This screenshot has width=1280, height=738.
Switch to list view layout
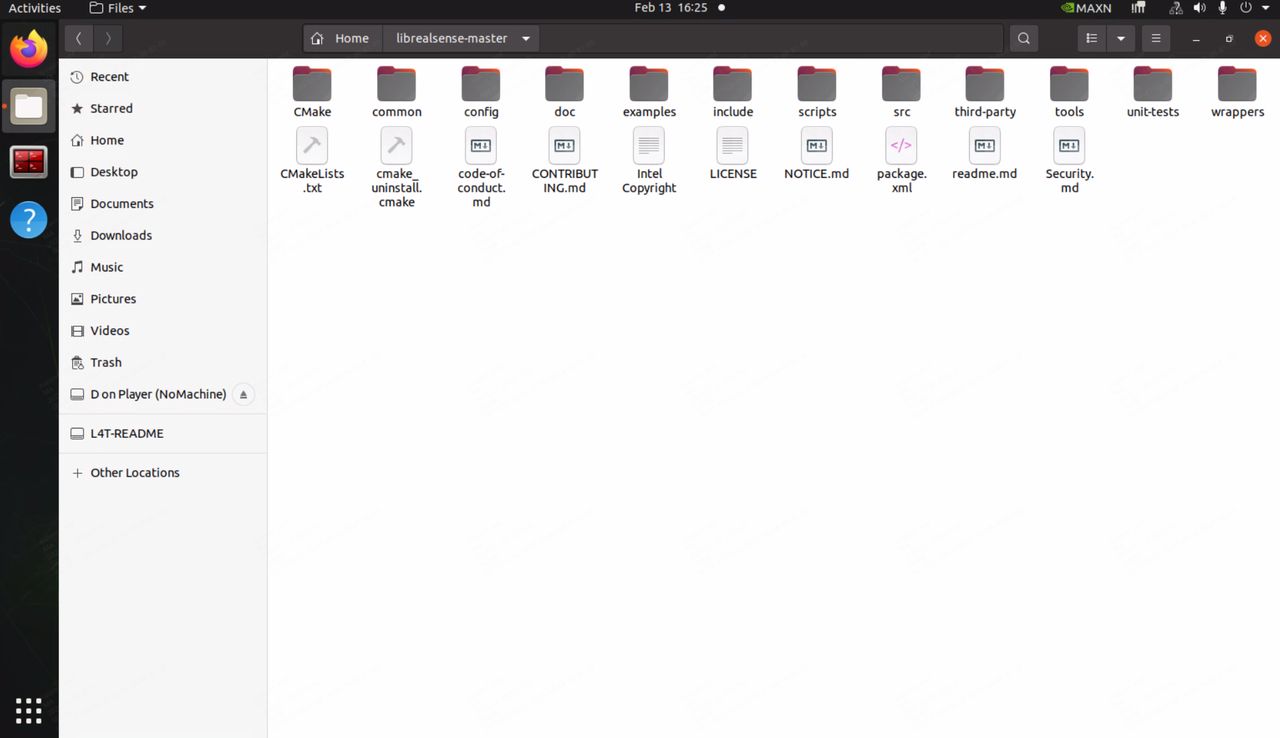click(x=1092, y=38)
